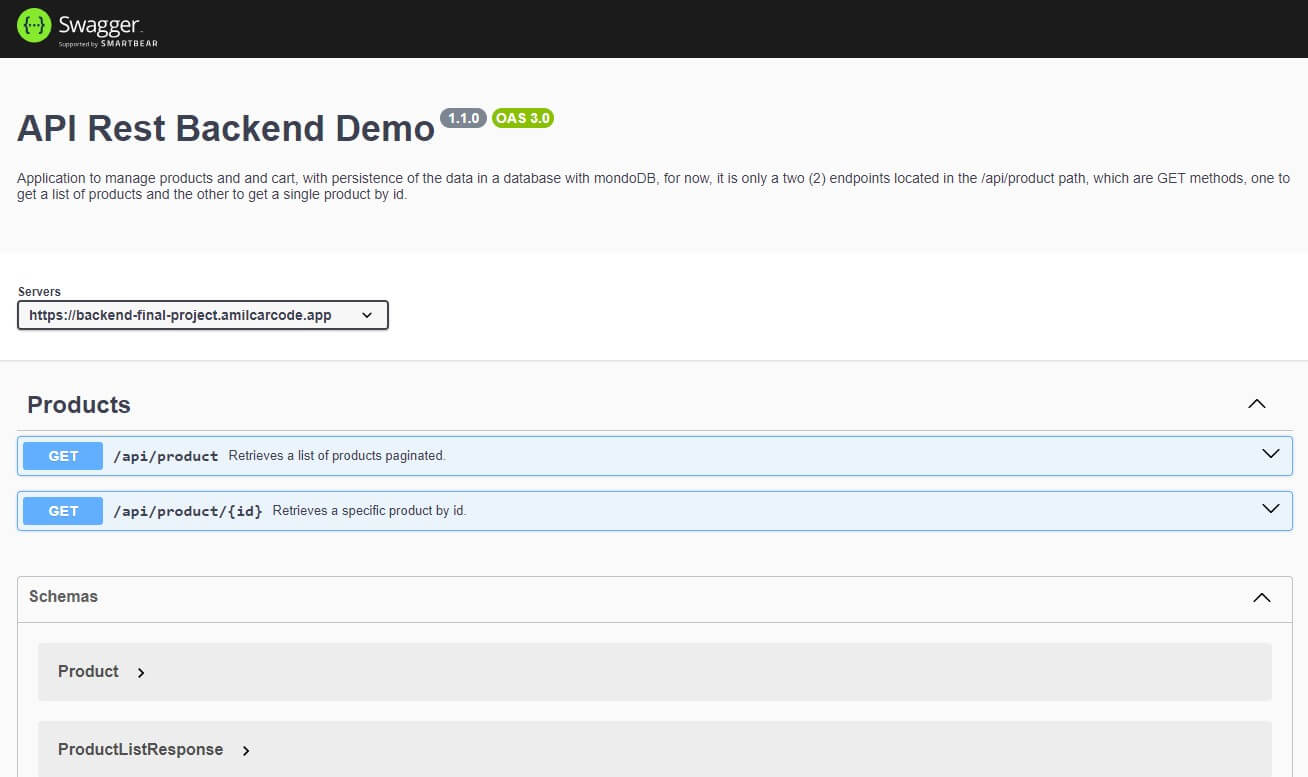Collapse Schemas with the up arrow icon

pyautogui.click(x=1262, y=597)
